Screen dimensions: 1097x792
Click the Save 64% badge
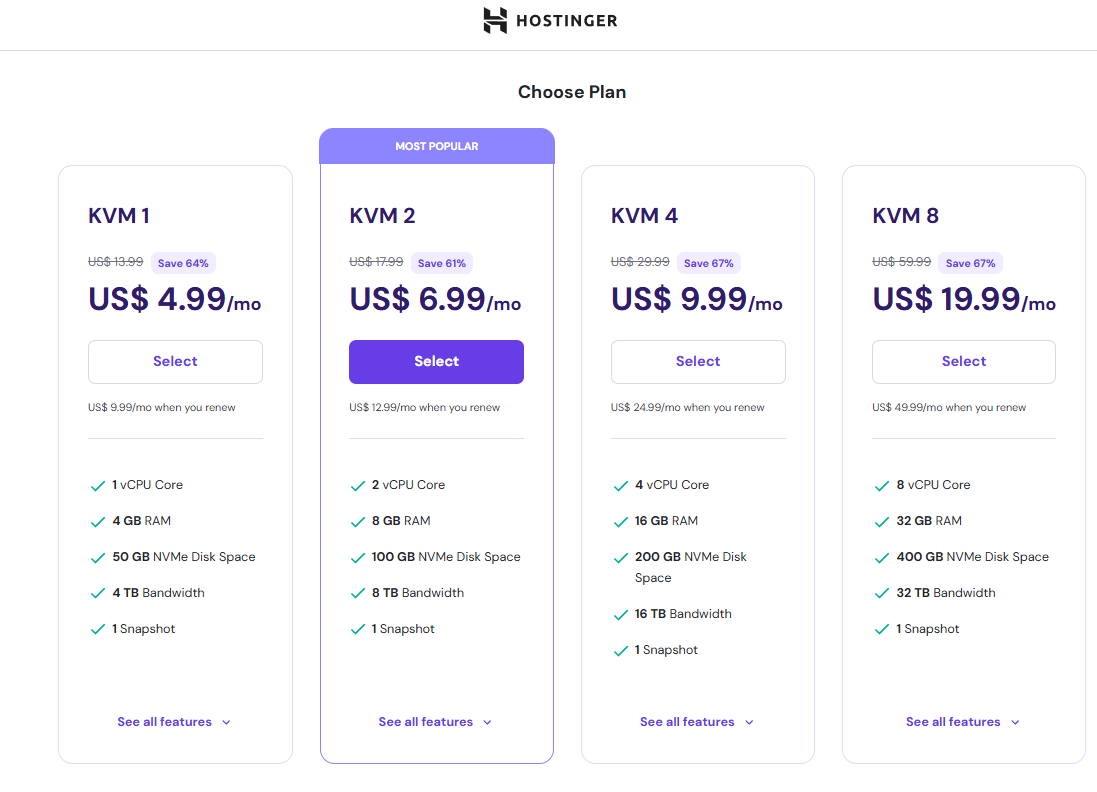(183, 263)
